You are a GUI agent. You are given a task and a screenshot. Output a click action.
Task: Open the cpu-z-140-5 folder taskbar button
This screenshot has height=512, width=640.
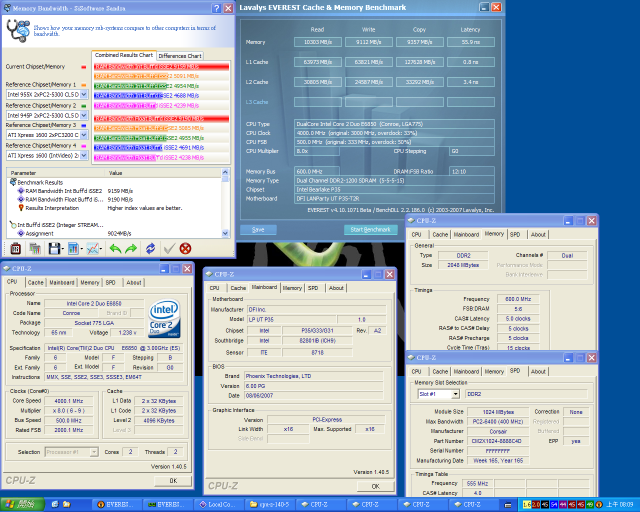(270, 505)
